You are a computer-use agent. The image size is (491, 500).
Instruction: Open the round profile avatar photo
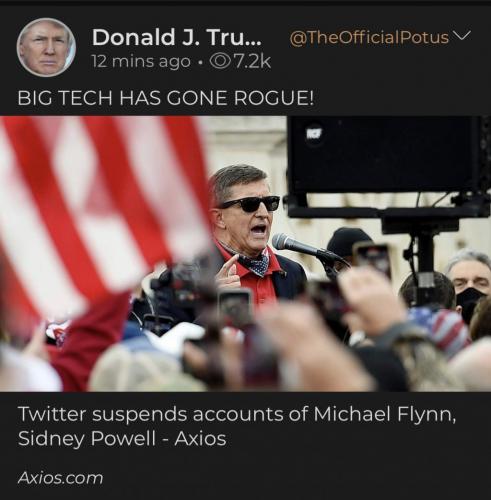point(46,47)
